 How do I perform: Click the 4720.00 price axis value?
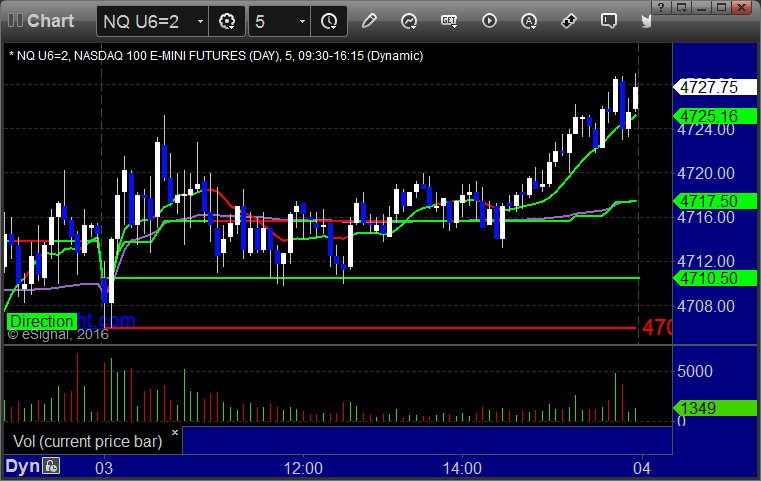click(x=706, y=173)
